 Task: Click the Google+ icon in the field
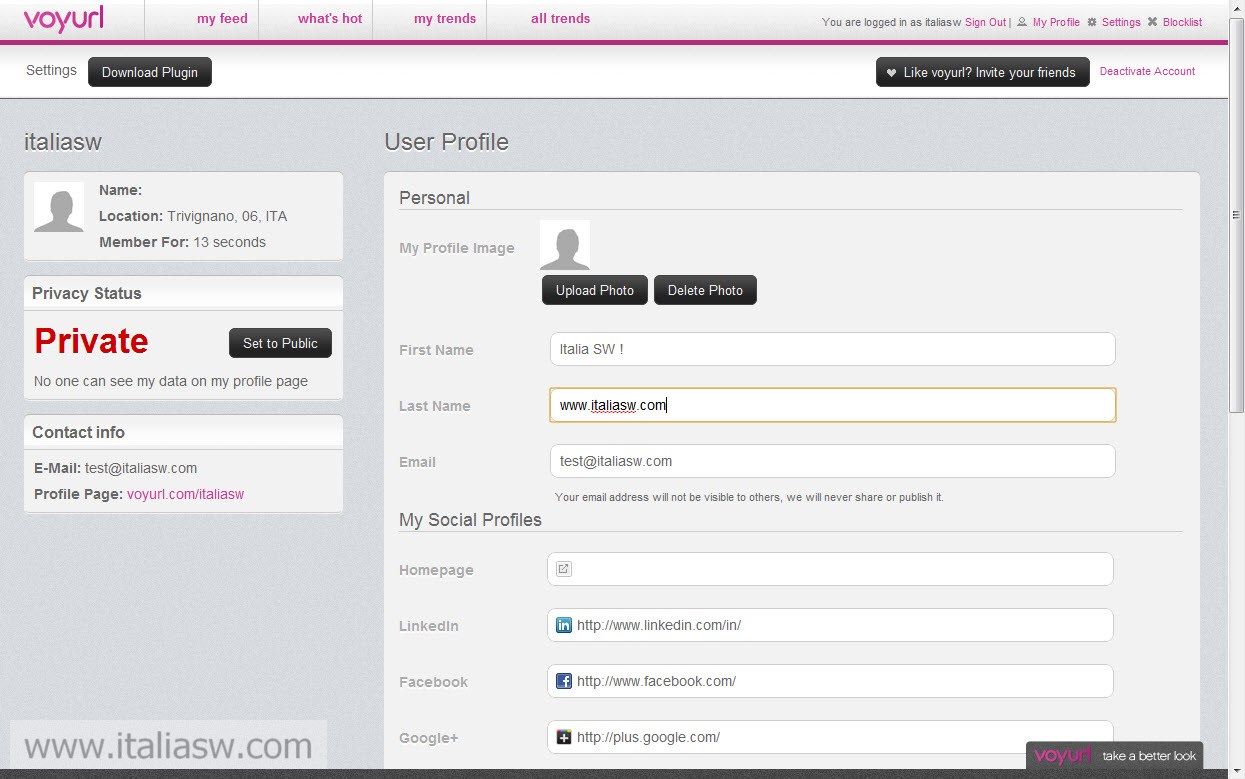click(564, 737)
